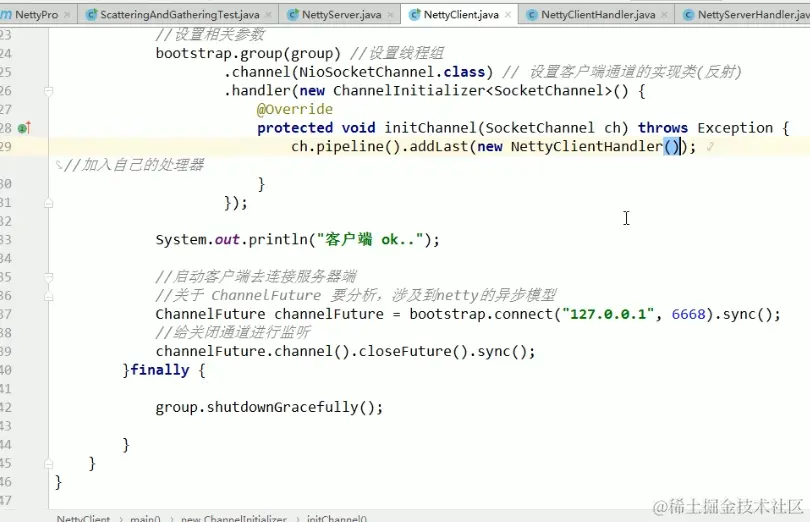Screen dimensions: 810x522
Task: Click the "客户端 ok.." string
Action: click(x=370, y=239)
